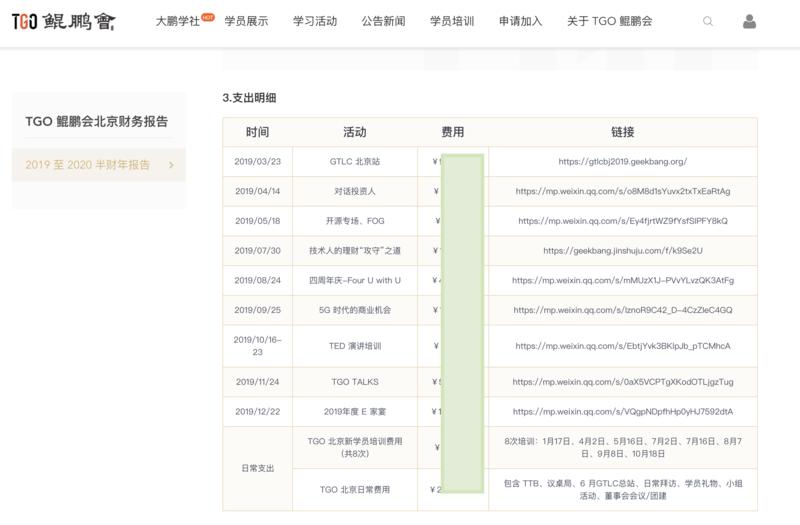Screen dimensions: 800x525
Task: Select the 2019/03/23 date cell
Action: point(258,162)
